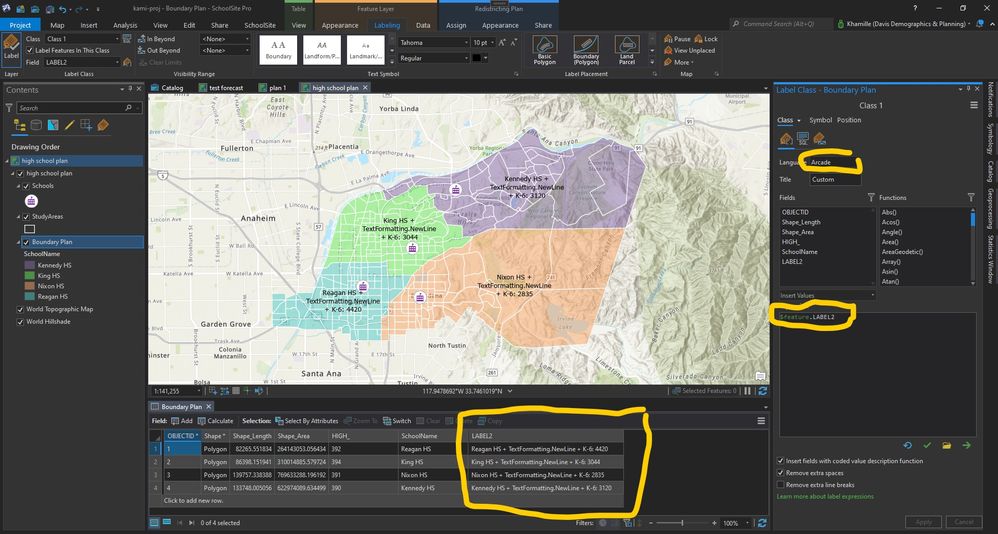Uncheck Label Features In This Class
The image size is (998, 534).
29,50
